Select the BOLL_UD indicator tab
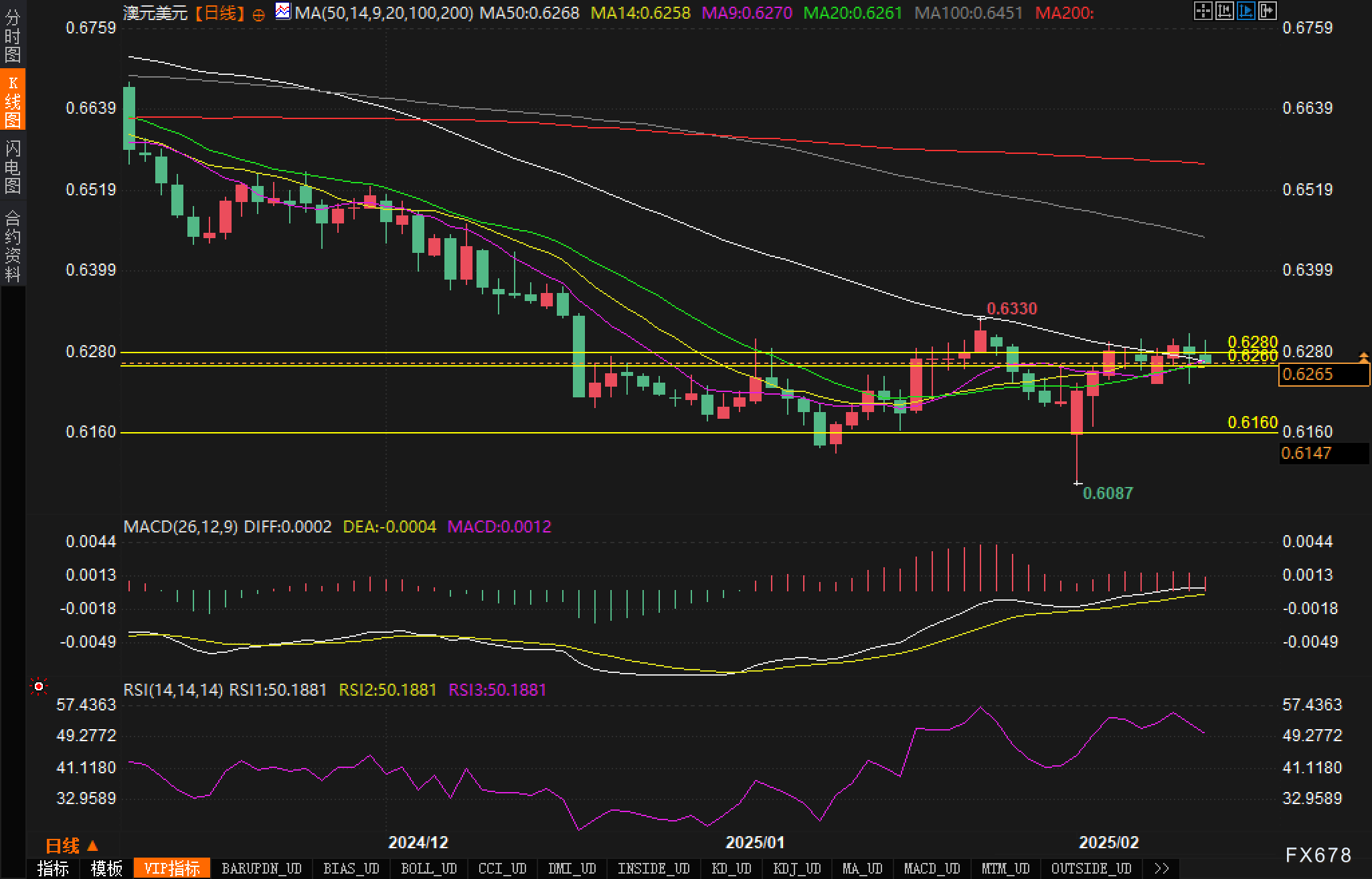1372x879 pixels. tap(428, 868)
